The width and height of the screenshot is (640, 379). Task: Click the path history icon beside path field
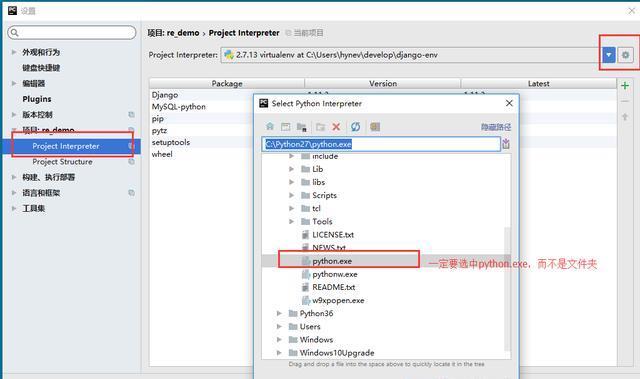click(506, 144)
